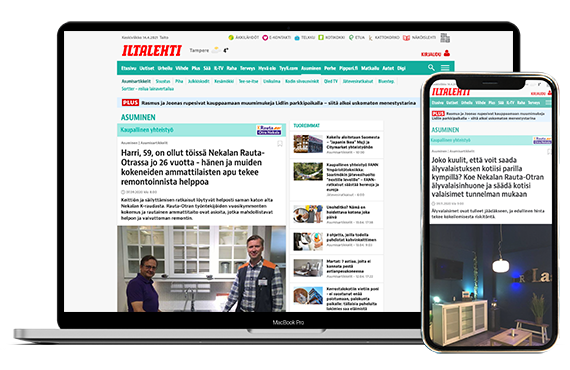Open first thumbnail in Tuoreimmat list
The image size is (570, 370).
pos(308,144)
